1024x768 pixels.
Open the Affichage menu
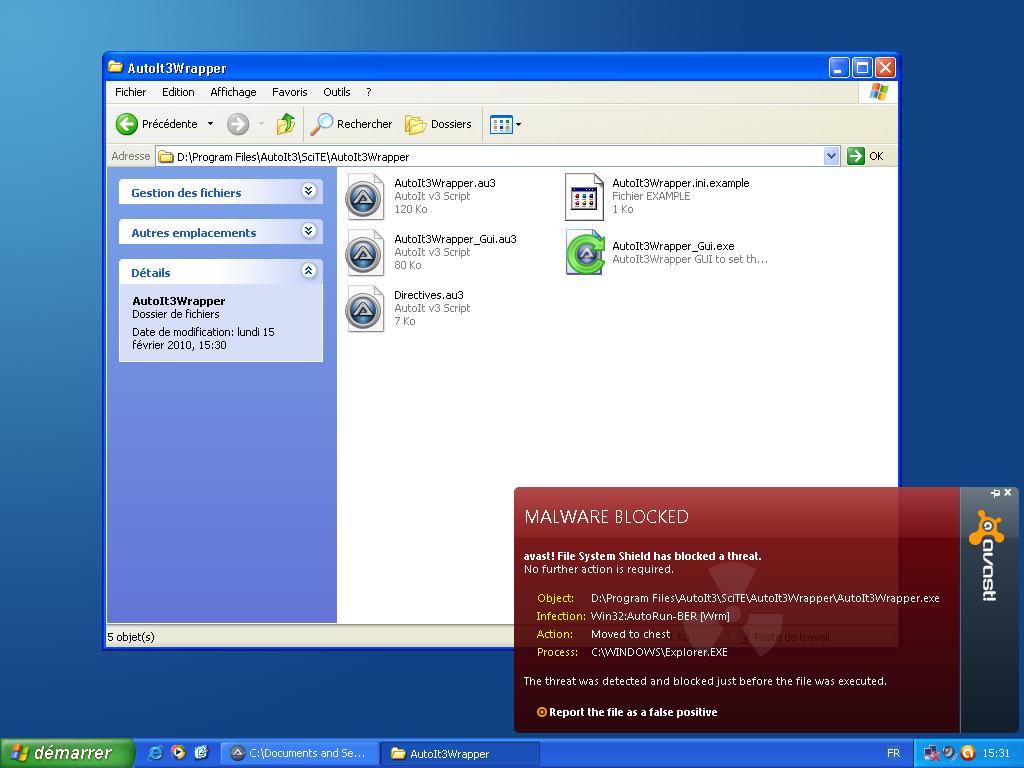coord(233,92)
